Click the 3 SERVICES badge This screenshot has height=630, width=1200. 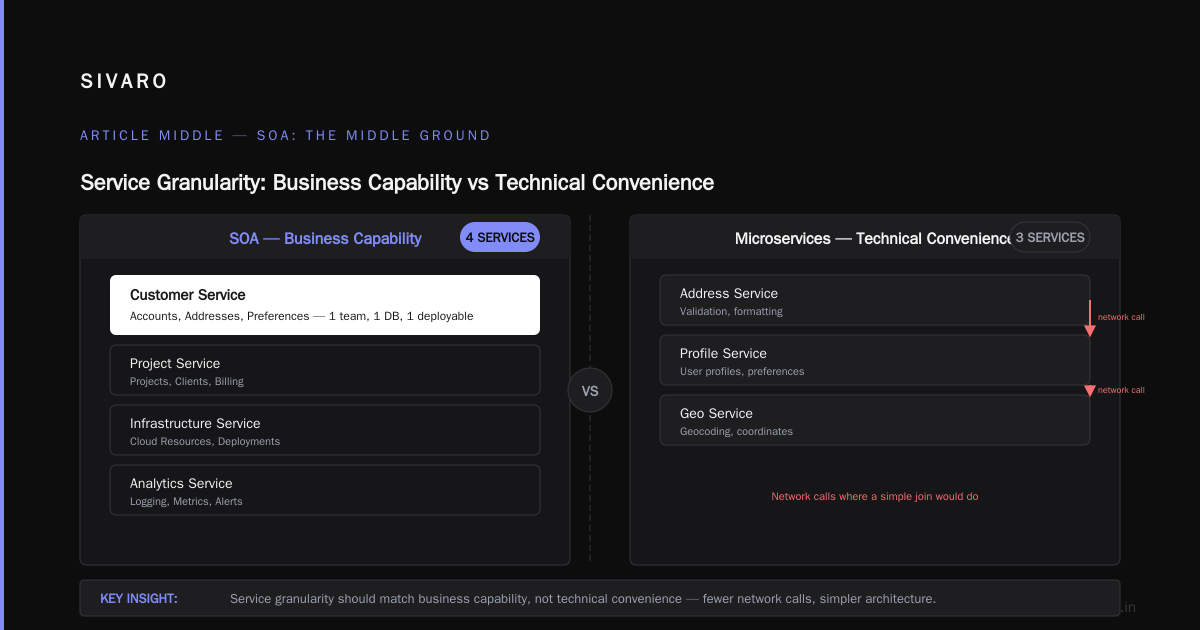coord(1049,238)
